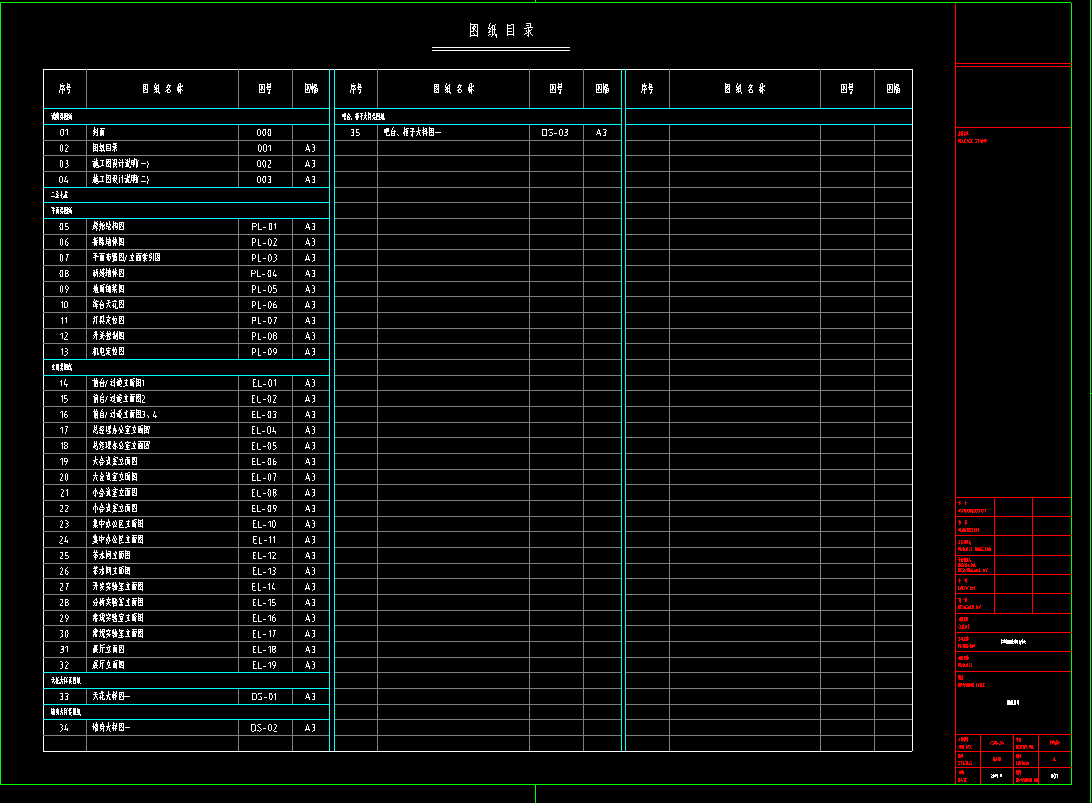
Task: Click the 图纸目录 drawing title text
Action: pos(501,31)
